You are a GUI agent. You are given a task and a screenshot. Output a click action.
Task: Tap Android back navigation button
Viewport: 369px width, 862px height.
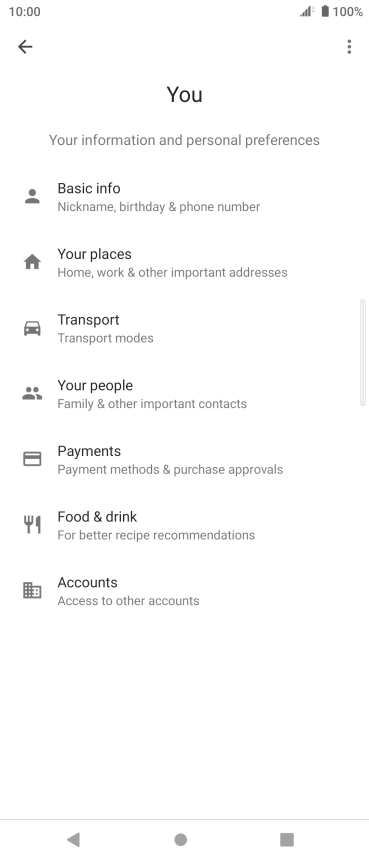pos(73,839)
